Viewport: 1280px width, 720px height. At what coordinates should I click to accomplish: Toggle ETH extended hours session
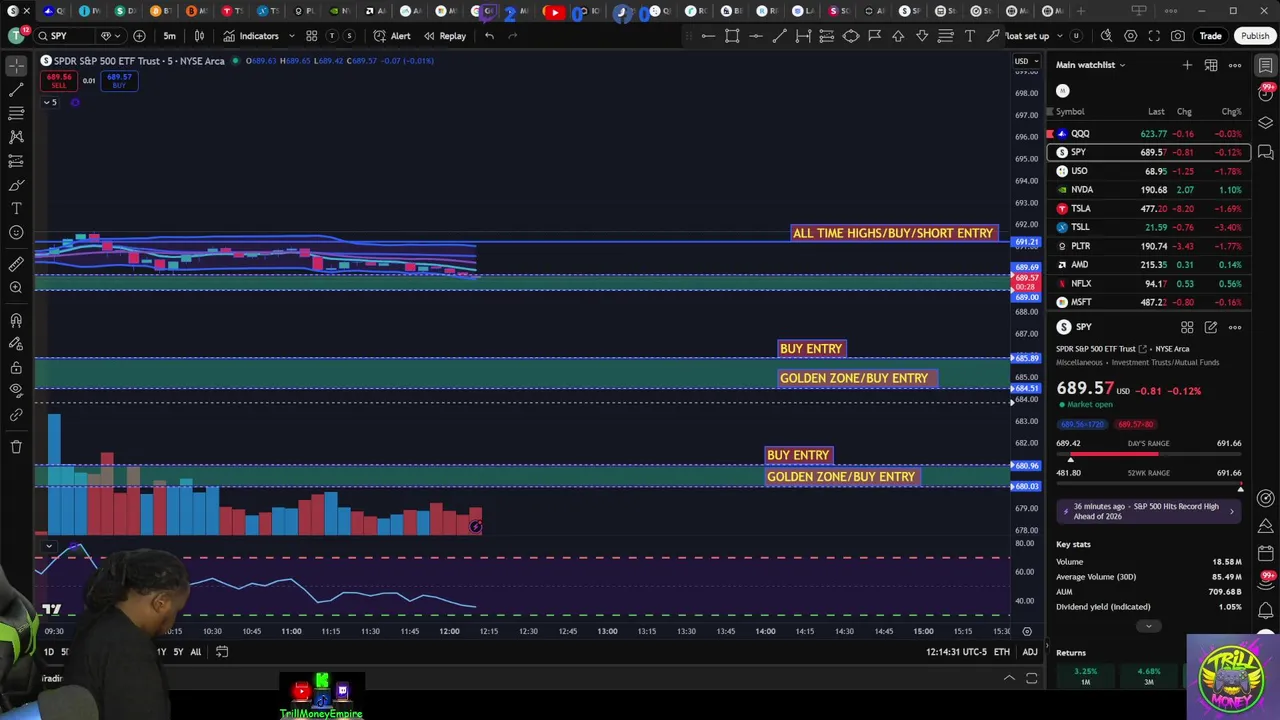coord(1001,652)
